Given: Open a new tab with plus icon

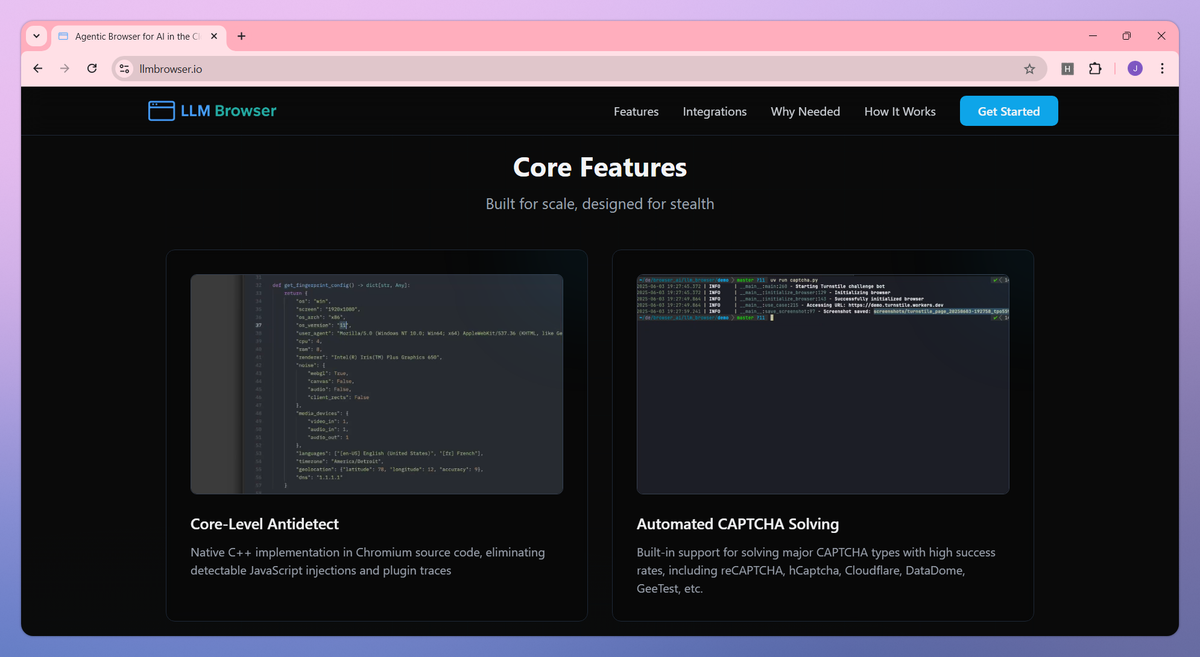Looking at the screenshot, I should click(x=241, y=36).
